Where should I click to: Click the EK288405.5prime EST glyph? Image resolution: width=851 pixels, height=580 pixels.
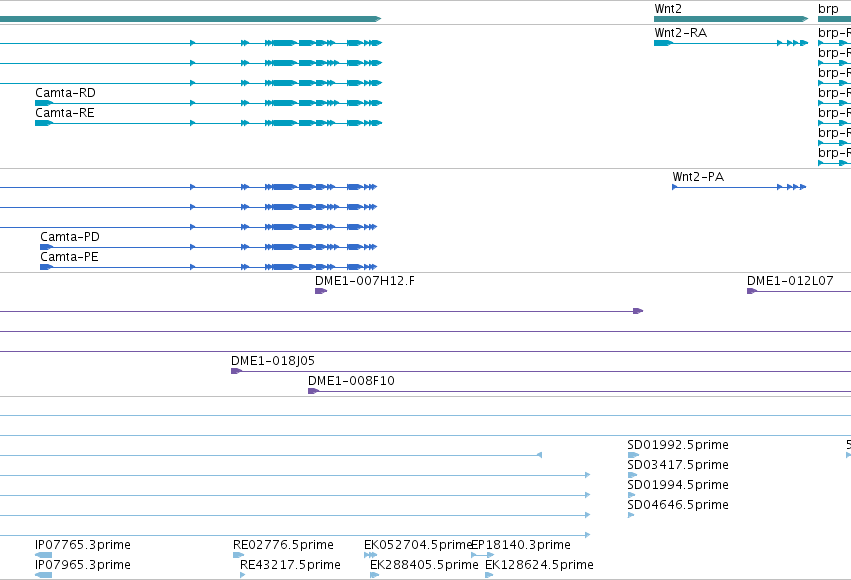374,575
